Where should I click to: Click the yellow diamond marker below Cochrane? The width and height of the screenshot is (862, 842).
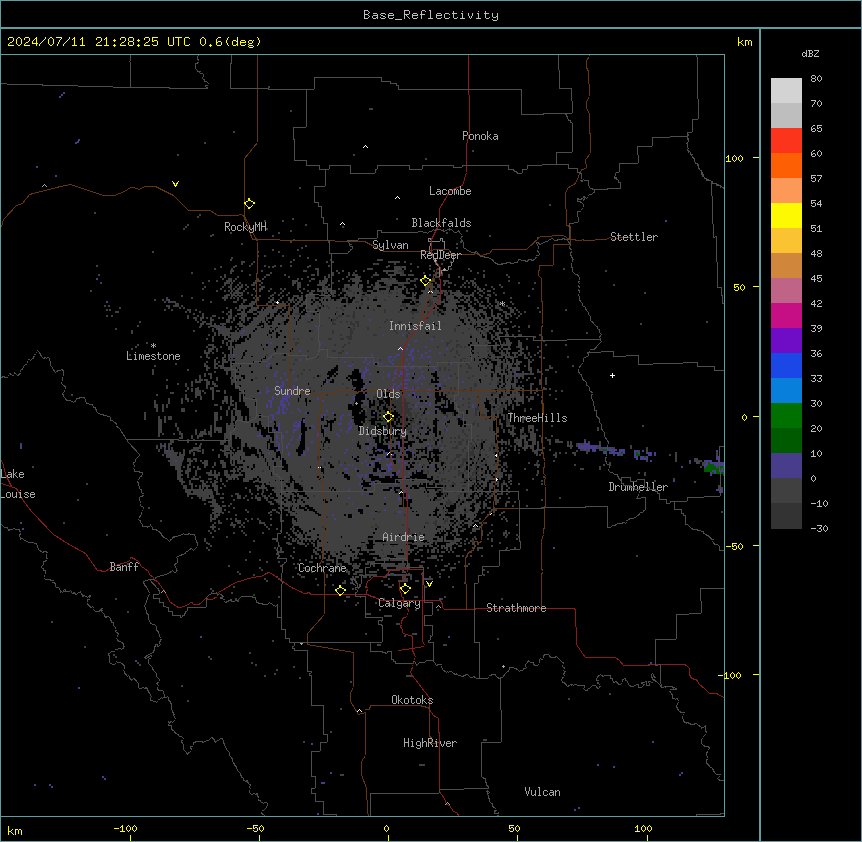(x=340, y=590)
